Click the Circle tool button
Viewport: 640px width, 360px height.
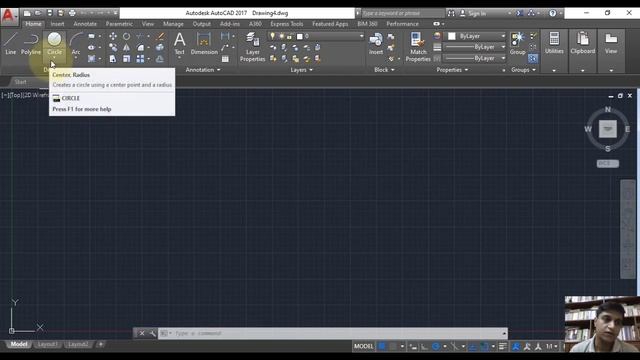[x=54, y=43]
